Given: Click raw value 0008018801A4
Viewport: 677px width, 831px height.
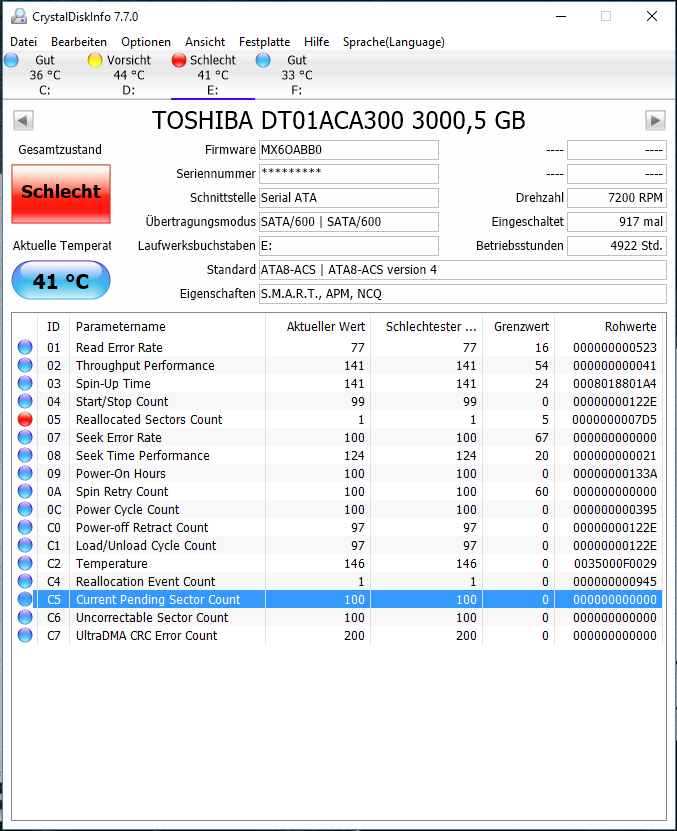Looking at the screenshot, I should click(x=615, y=384).
